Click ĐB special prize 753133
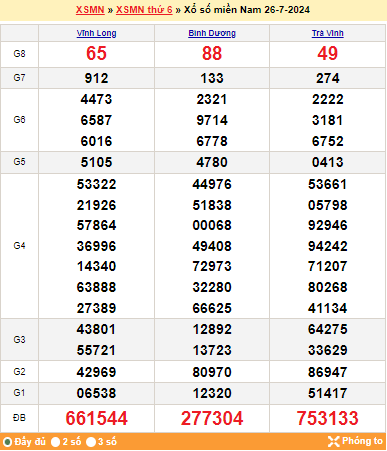 (x=328, y=418)
